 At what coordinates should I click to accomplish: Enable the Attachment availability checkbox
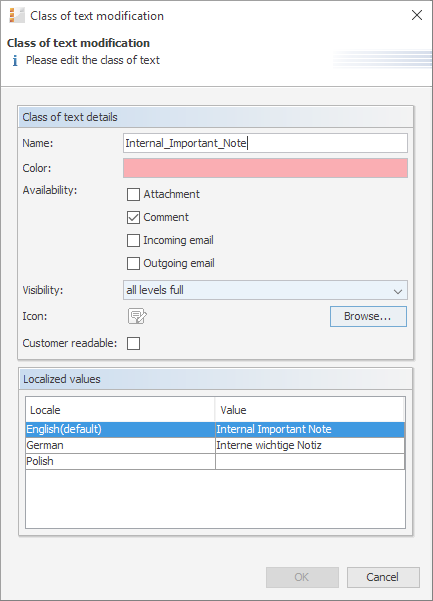point(133,194)
